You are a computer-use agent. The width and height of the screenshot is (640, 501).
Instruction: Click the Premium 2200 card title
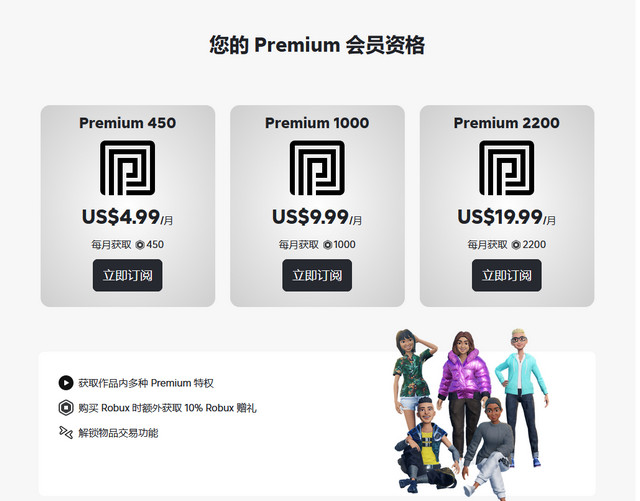pyautogui.click(x=507, y=123)
